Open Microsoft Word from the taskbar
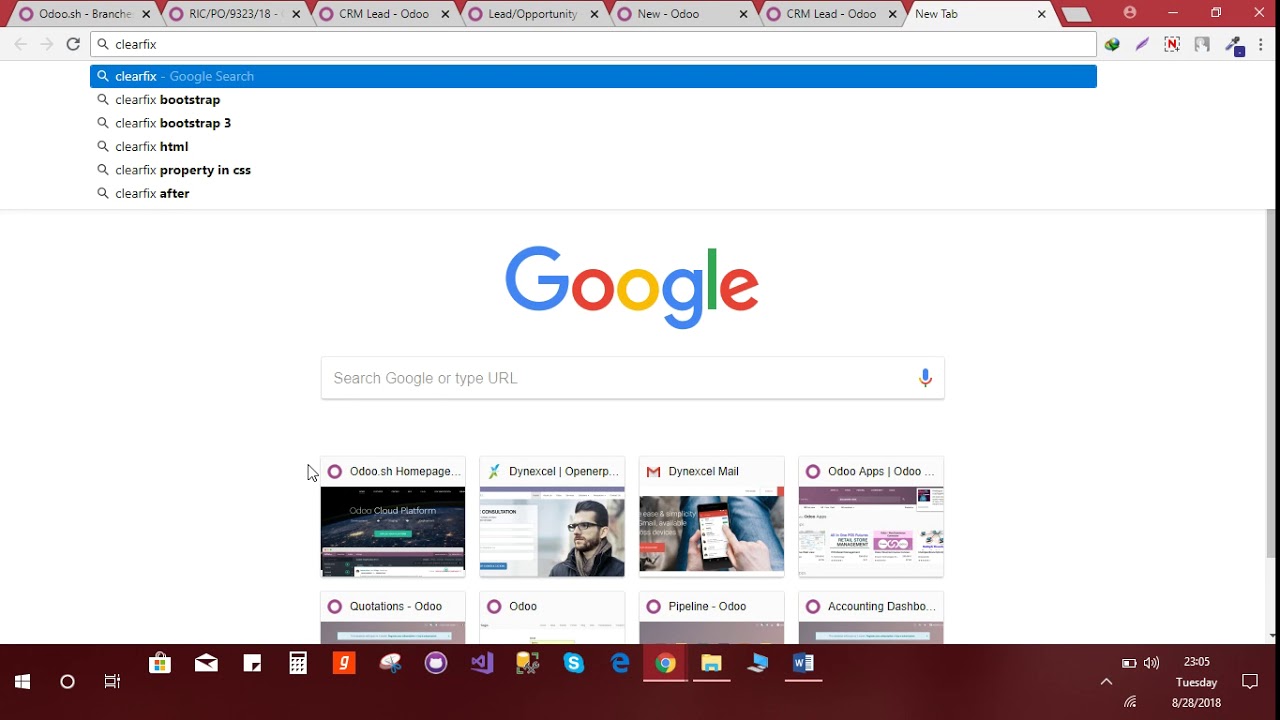1280x720 pixels. 803,663
